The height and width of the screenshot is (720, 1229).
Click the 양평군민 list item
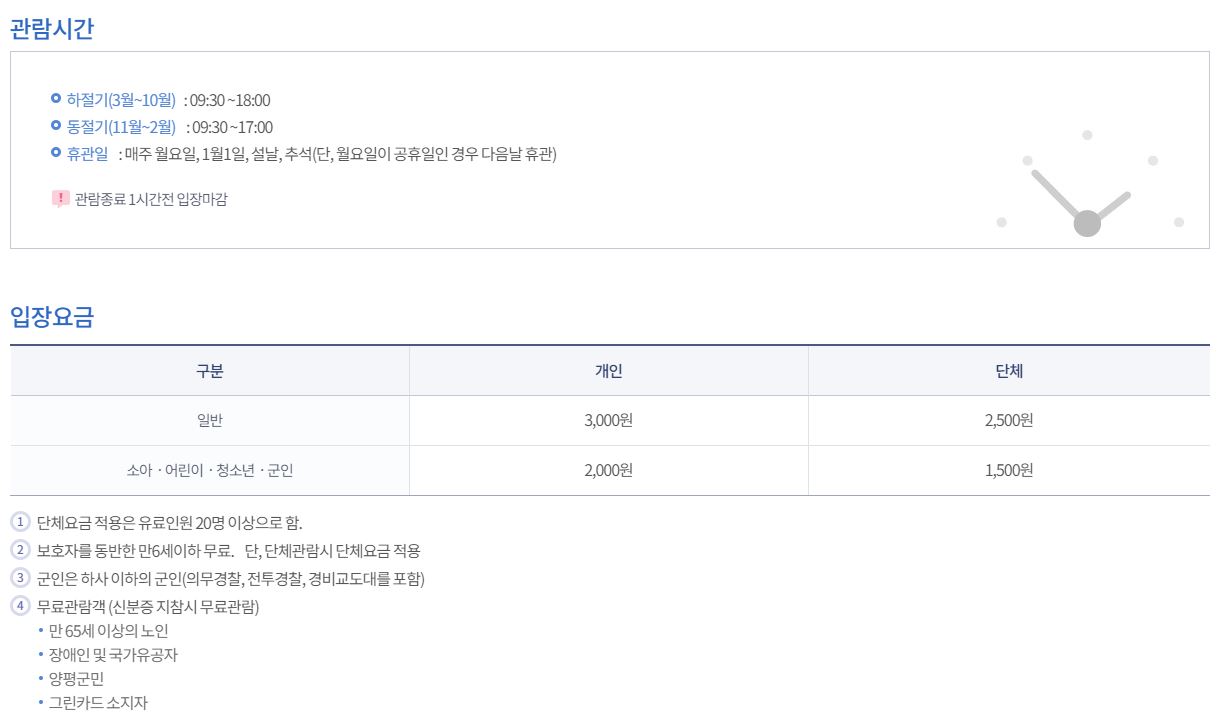(x=76, y=679)
